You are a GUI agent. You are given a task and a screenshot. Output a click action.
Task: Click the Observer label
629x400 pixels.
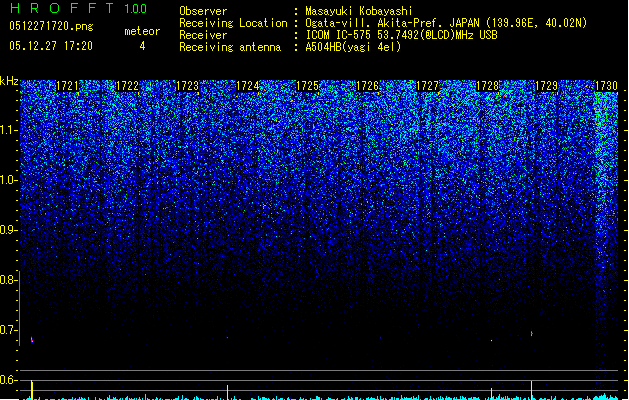203,11
